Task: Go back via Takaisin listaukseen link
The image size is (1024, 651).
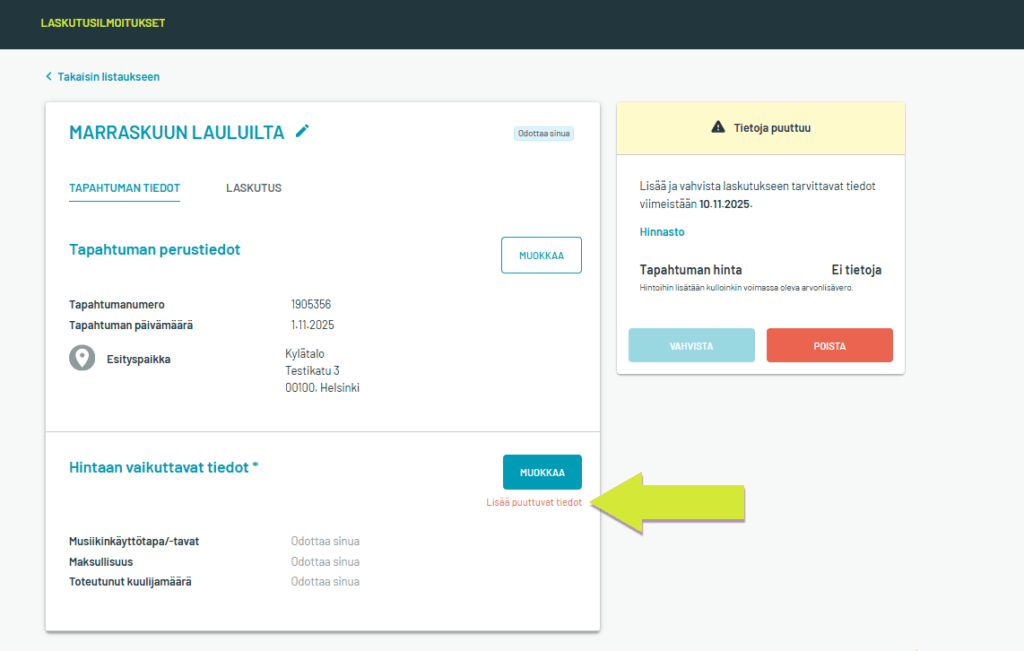Action: point(107,77)
